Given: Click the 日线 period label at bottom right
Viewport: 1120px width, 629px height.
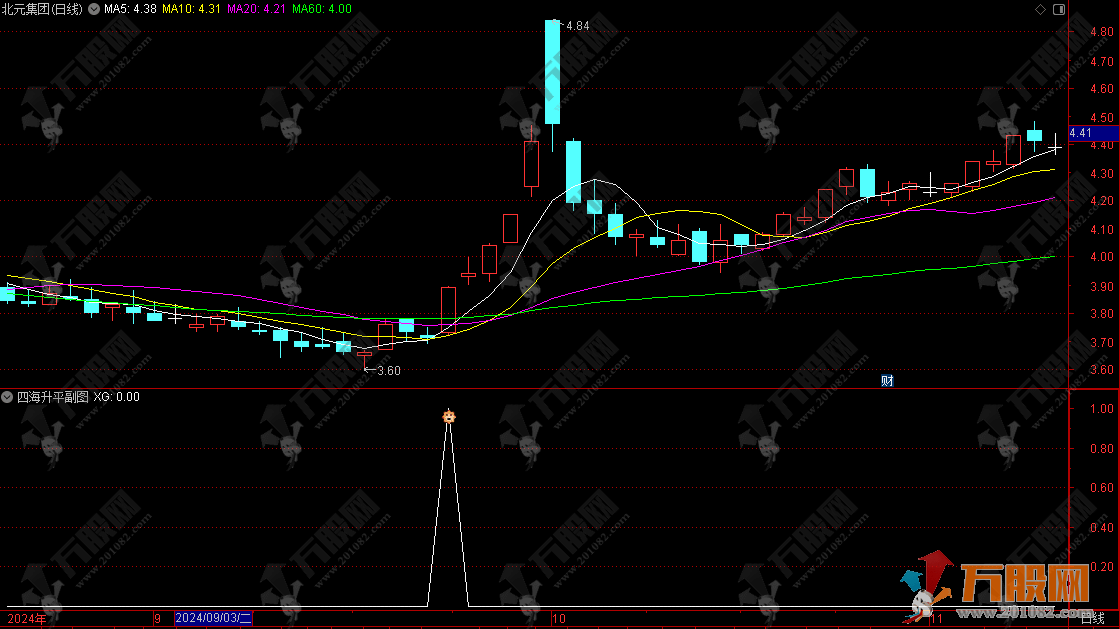Looking at the screenshot, I should (x=1092, y=618).
